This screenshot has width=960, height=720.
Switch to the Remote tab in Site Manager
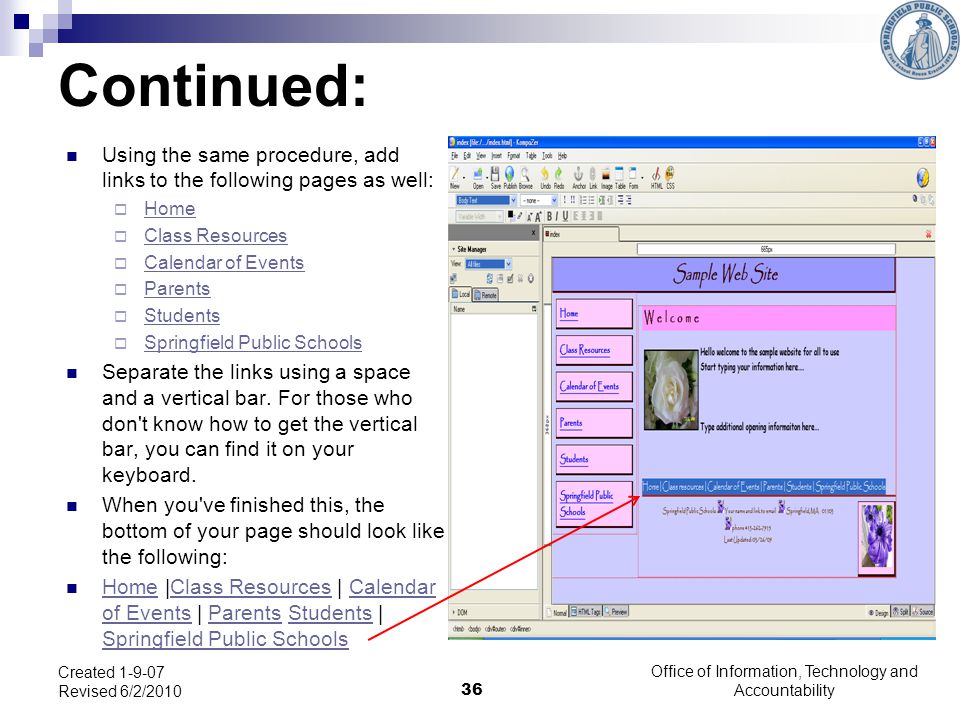(x=486, y=295)
